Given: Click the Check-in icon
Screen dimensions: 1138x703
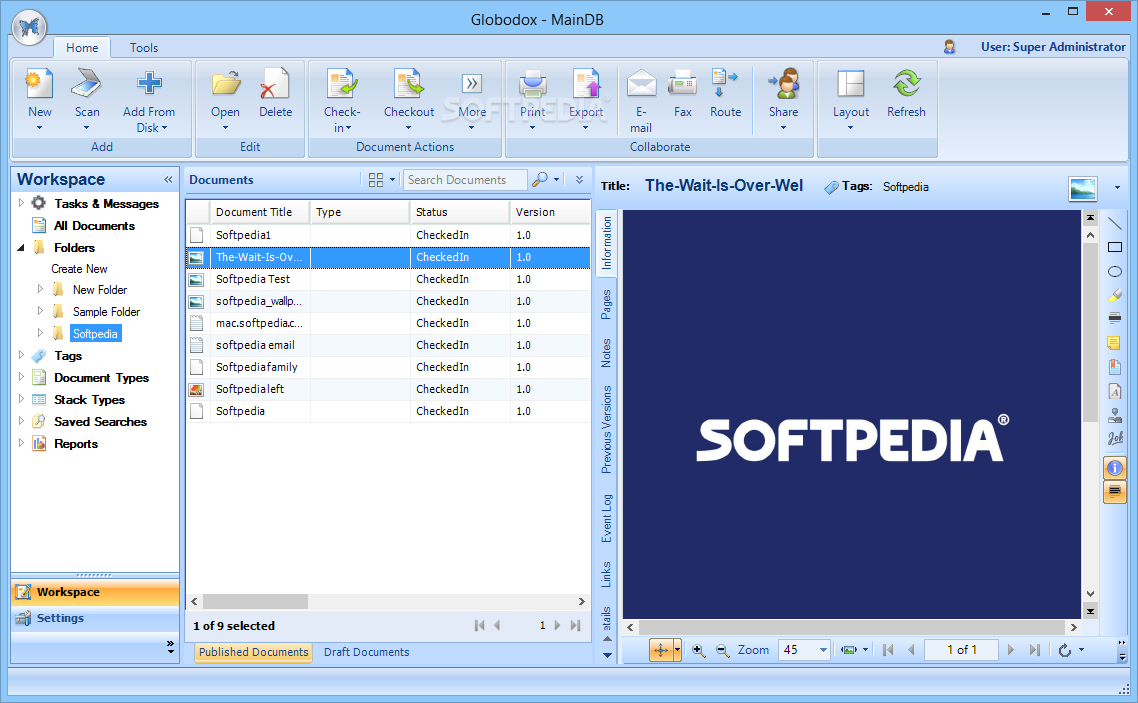Looking at the screenshot, I should coord(341,84).
